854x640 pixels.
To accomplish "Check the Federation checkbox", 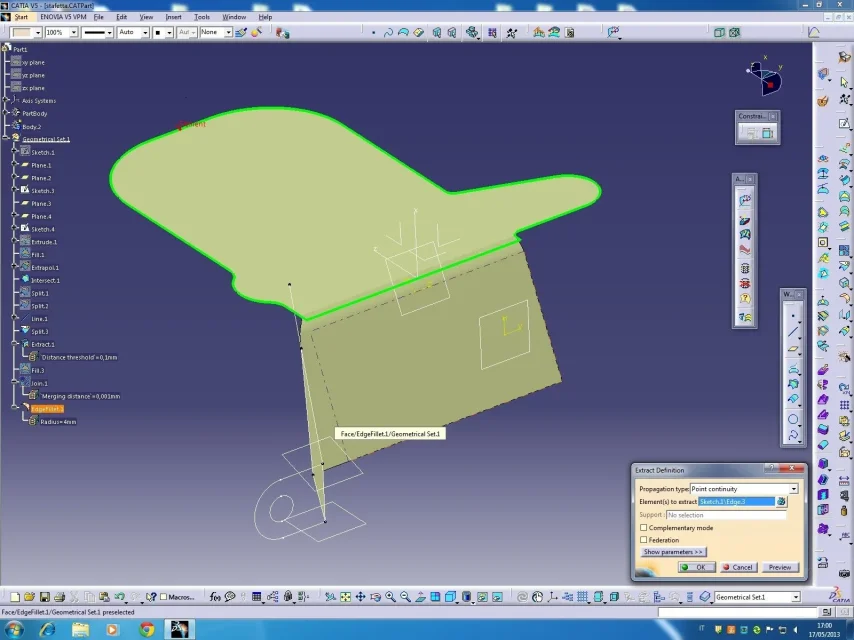I will click(643, 540).
